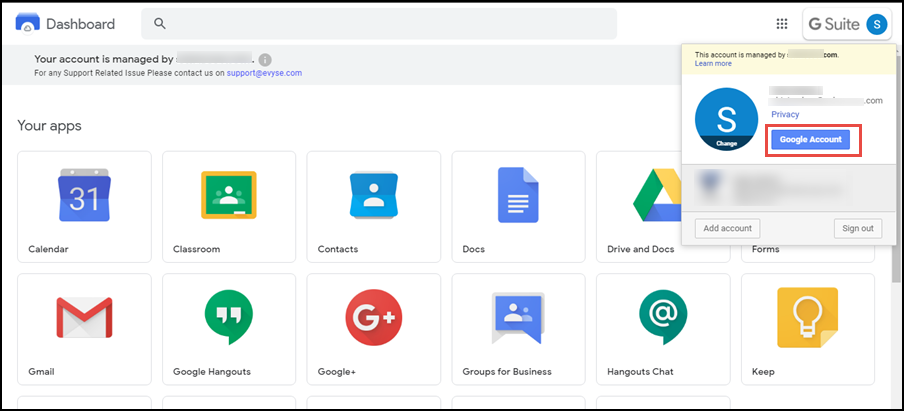Click the Hangouts Chat label text

pos(640,371)
